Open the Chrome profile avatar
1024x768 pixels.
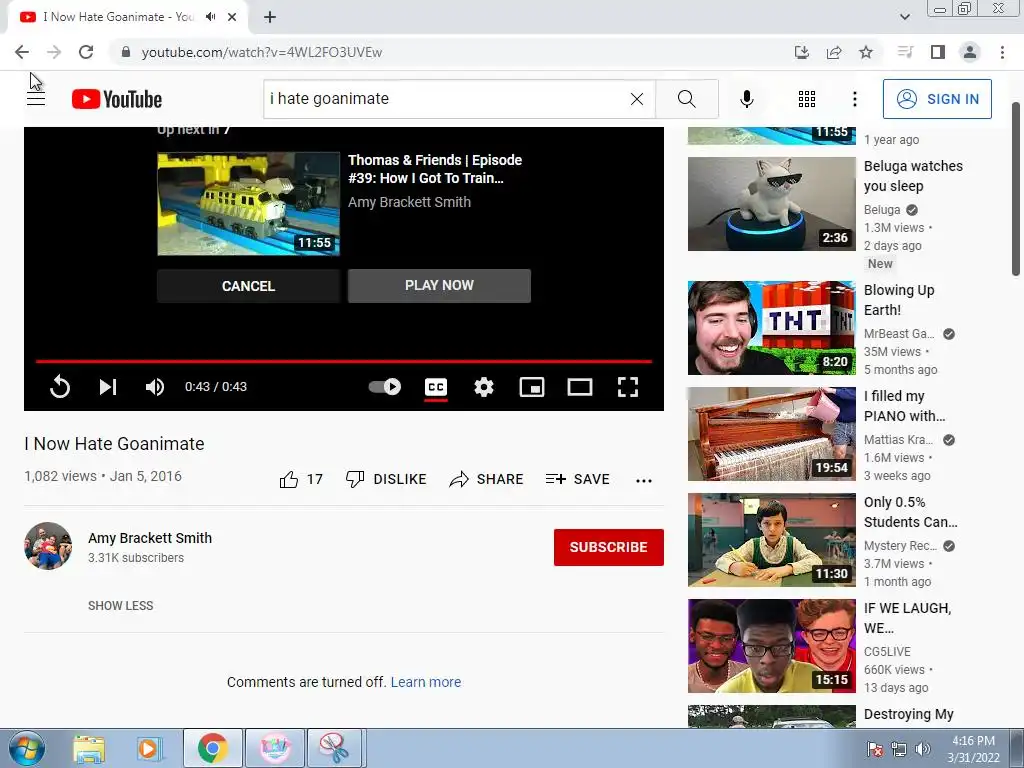pos(970,52)
